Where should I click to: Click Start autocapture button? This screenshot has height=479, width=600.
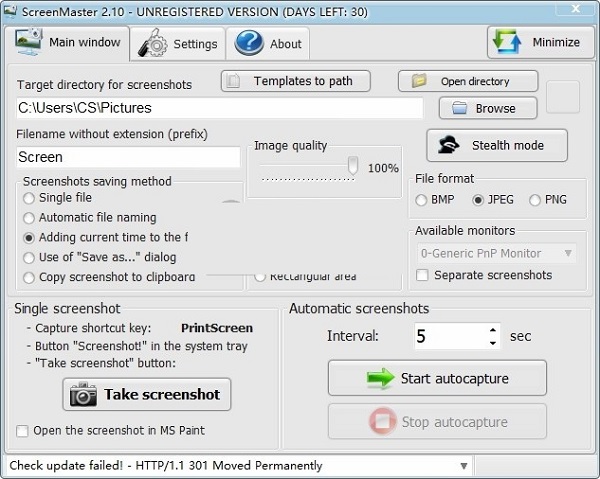(x=437, y=378)
